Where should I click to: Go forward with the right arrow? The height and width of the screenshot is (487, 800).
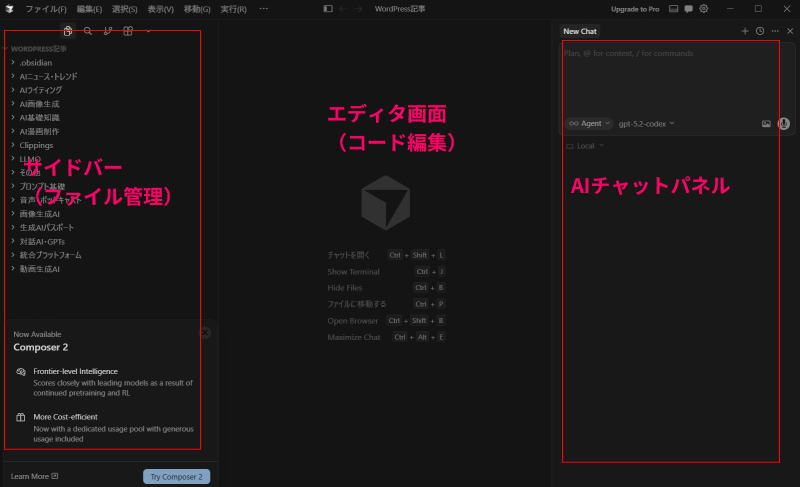tap(358, 9)
